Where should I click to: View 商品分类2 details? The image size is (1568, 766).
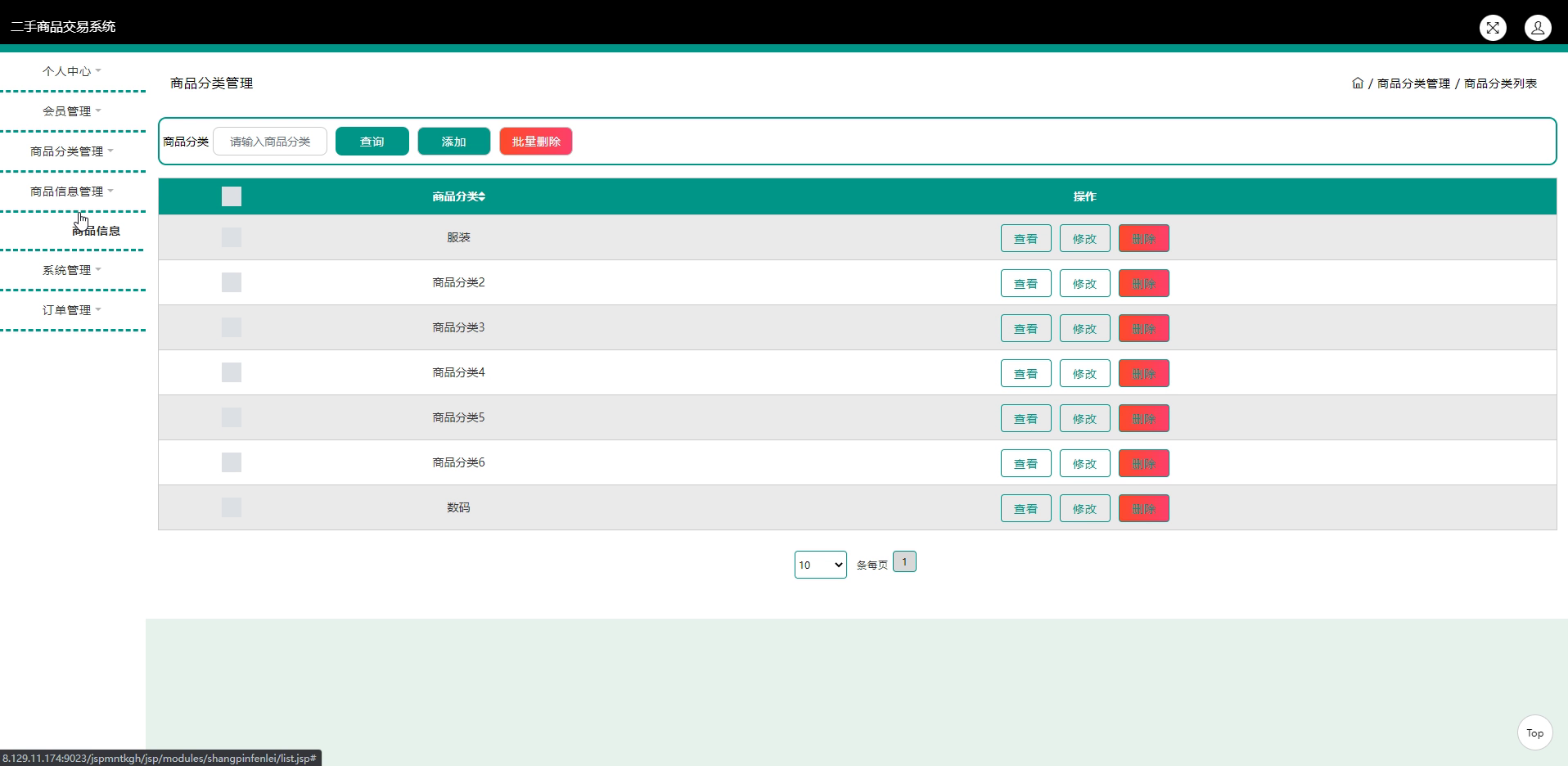pos(1026,283)
